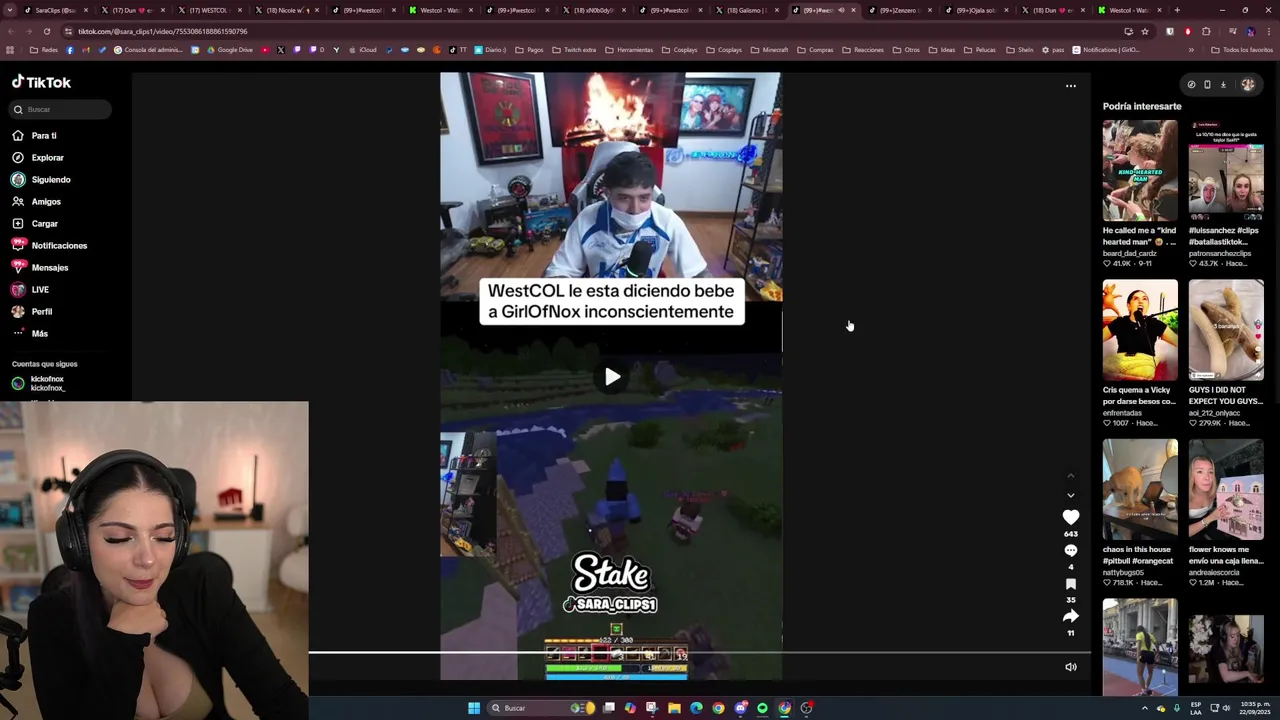Bookmark this page with the star icon
This screenshot has width=1280, height=720.
[x=1145, y=31]
